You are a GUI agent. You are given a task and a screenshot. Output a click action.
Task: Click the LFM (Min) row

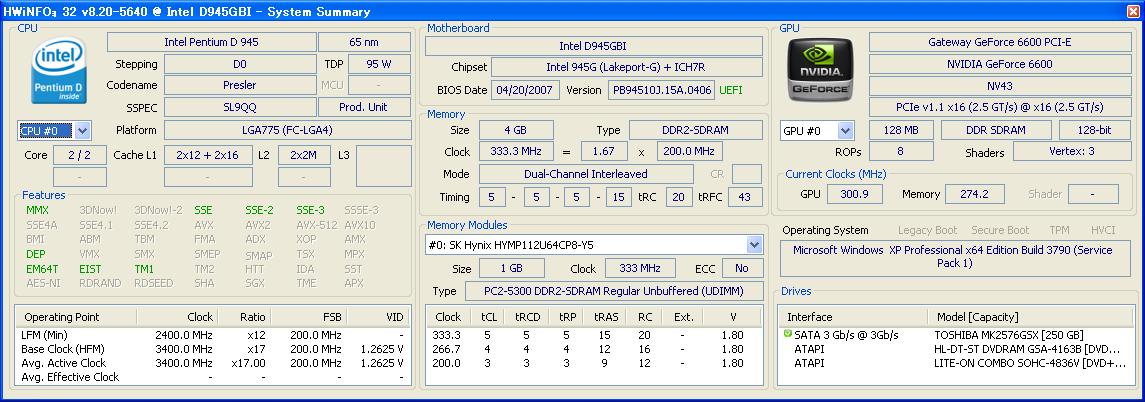click(x=212, y=335)
